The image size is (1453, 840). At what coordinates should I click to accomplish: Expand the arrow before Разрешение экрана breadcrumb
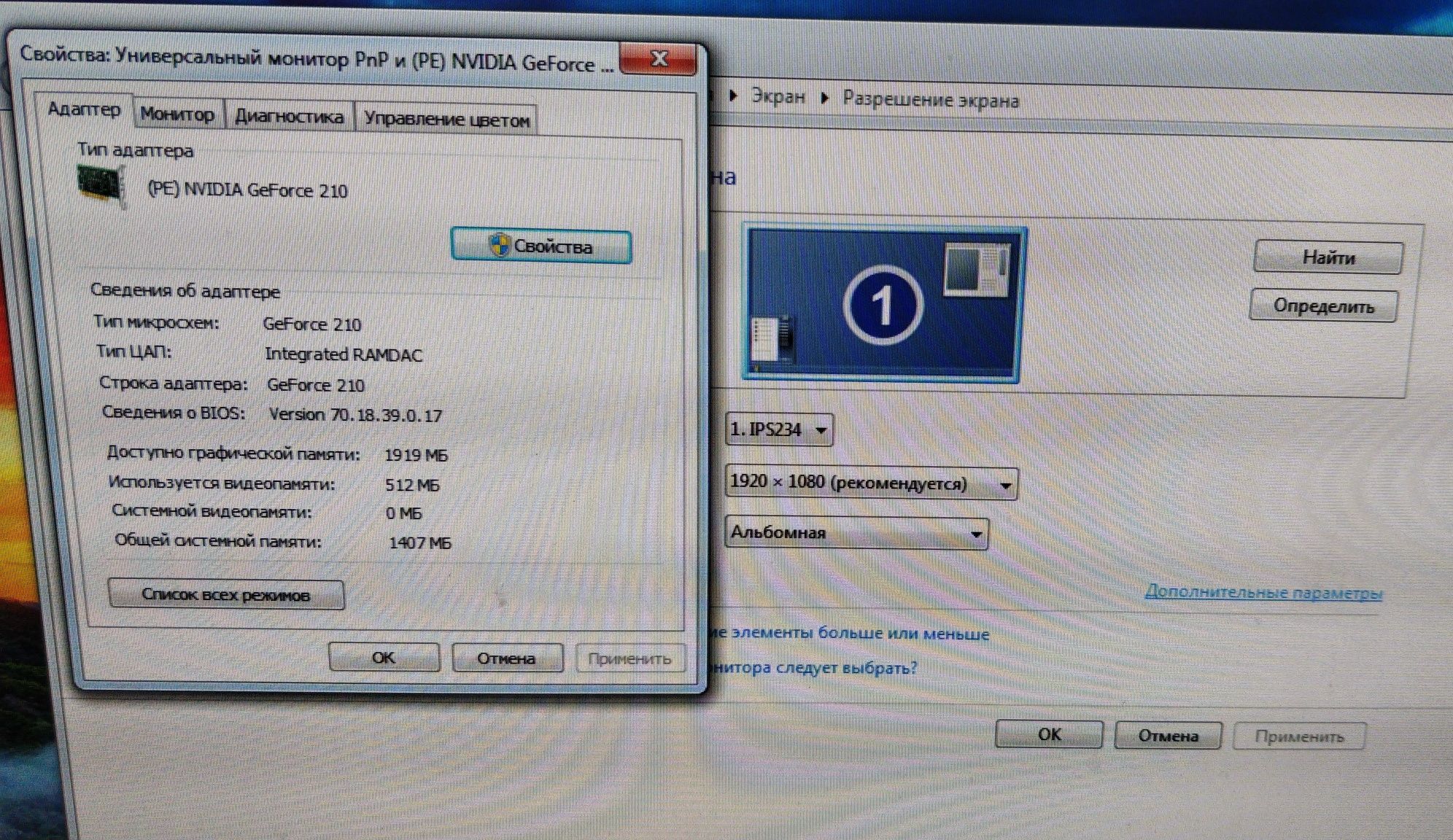coord(824,98)
